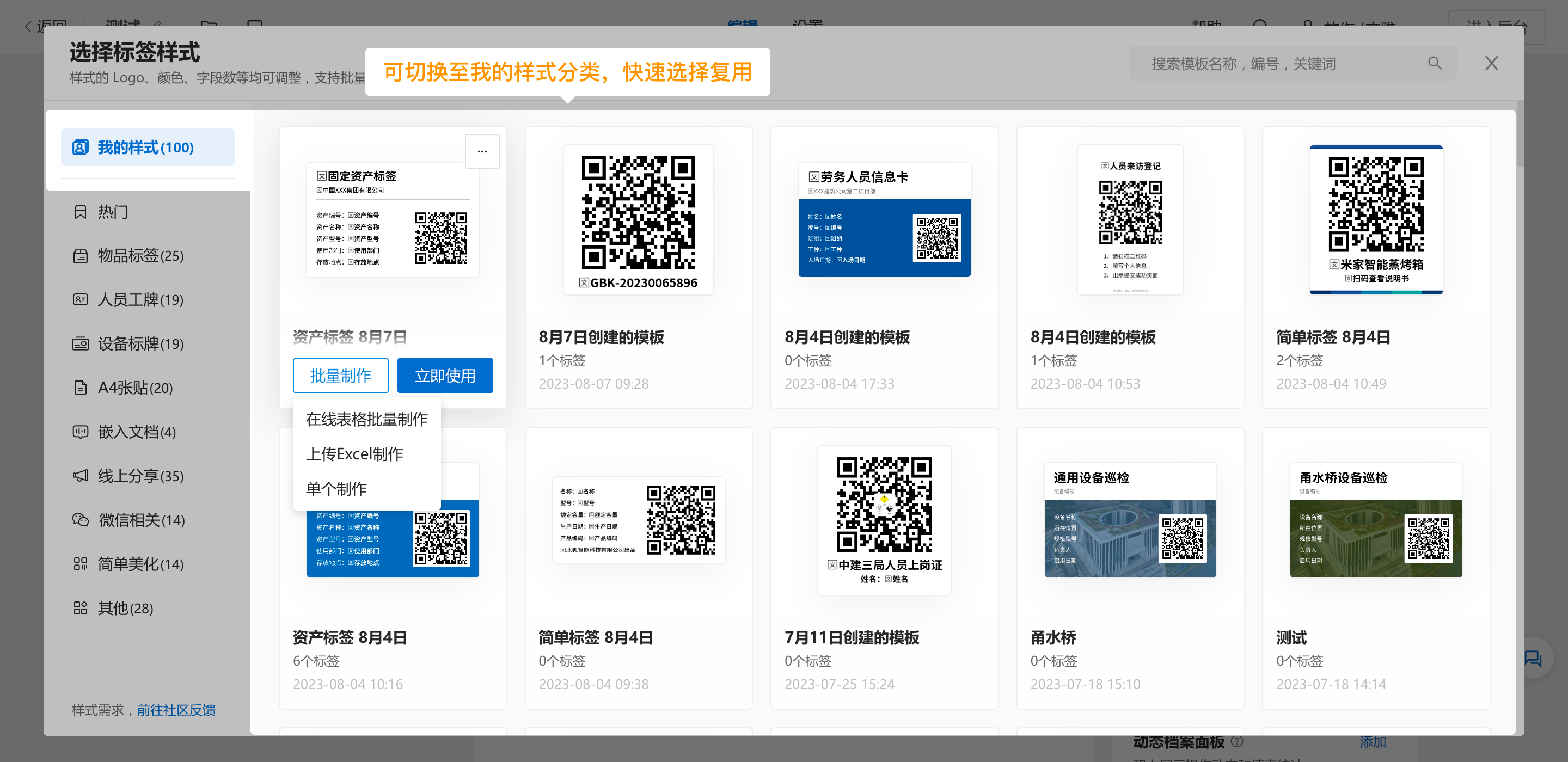Viewport: 1568px width, 762px height.
Task: Click 2个标签 count text
Action: pos(1300,360)
